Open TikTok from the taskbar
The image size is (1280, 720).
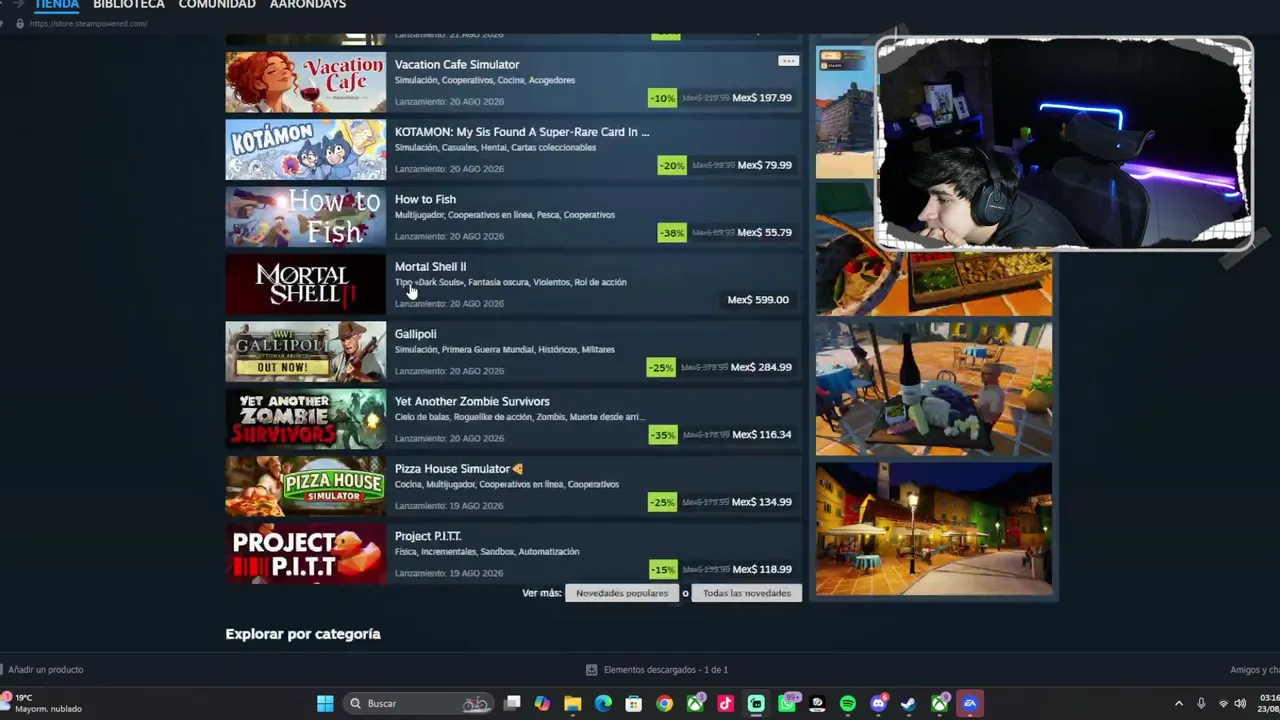(726, 704)
